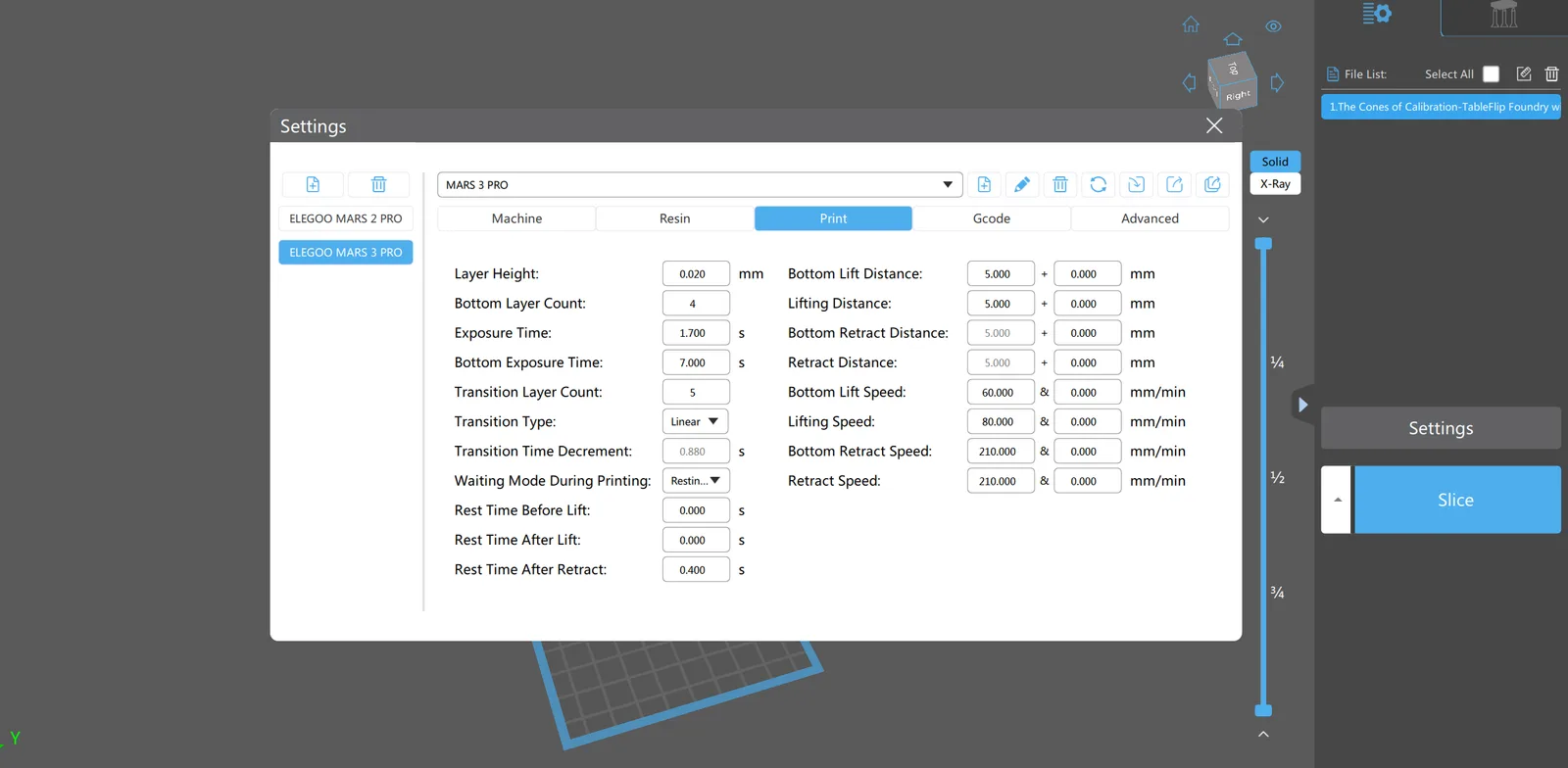Screen dimensions: 1568x768
Task: Switch to the Resin tab
Action: (x=674, y=218)
